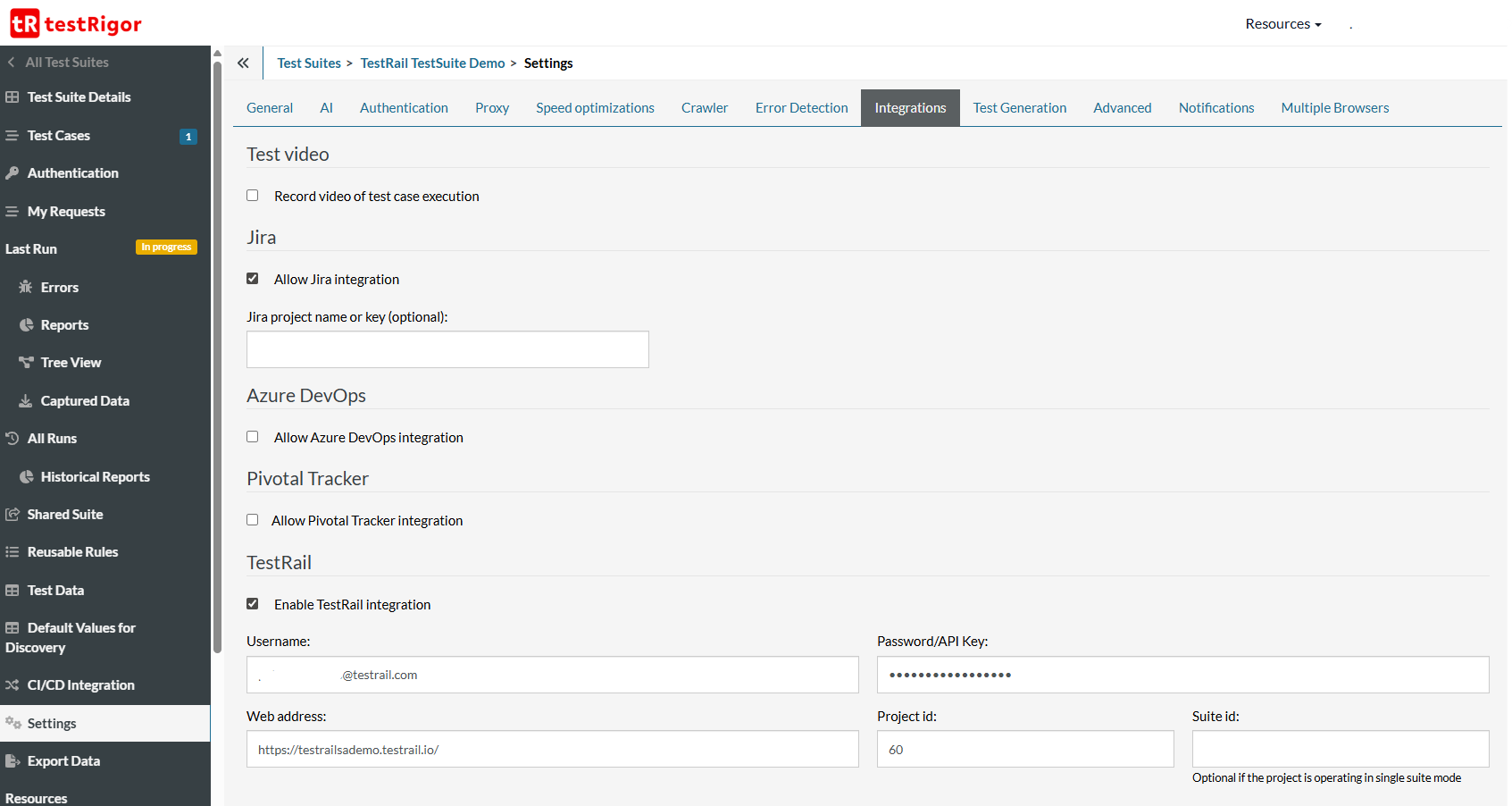
Task: Click the Errors bug icon
Action: point(26,287)
